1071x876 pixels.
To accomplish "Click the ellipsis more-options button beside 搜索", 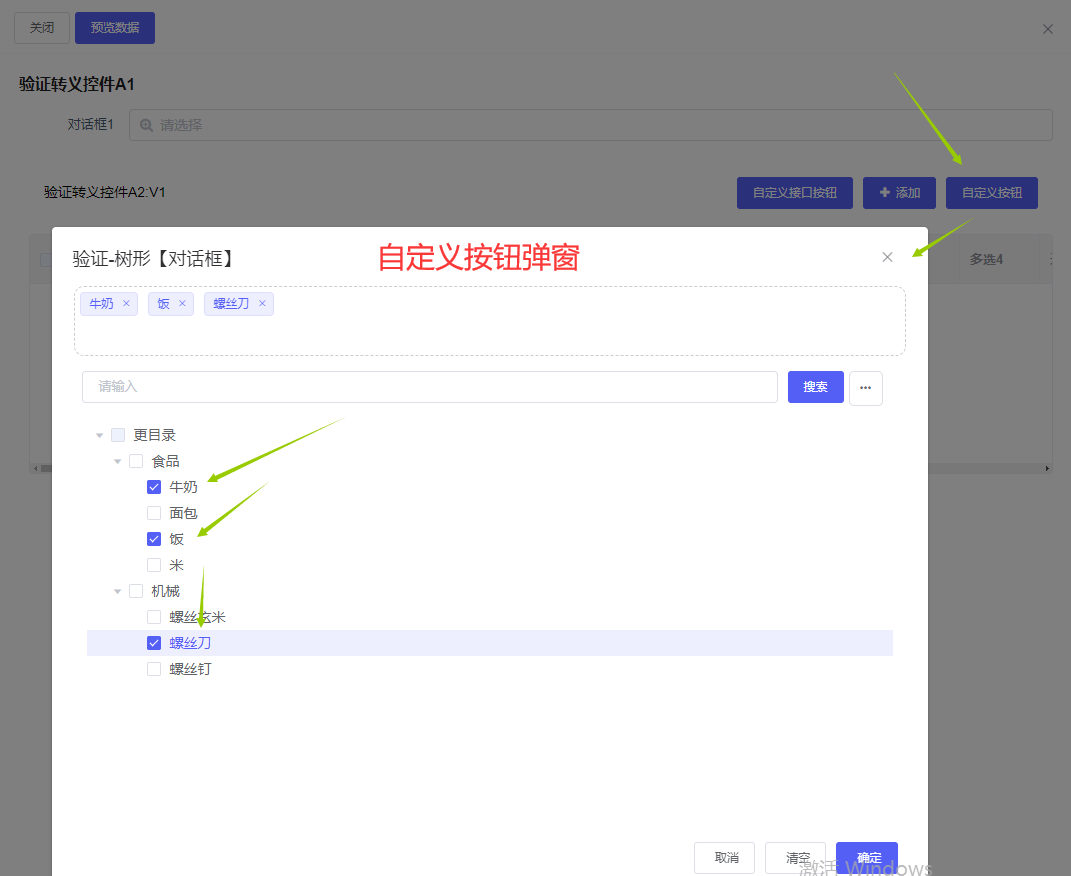I will pyautogui.click(x=865, y=388).
